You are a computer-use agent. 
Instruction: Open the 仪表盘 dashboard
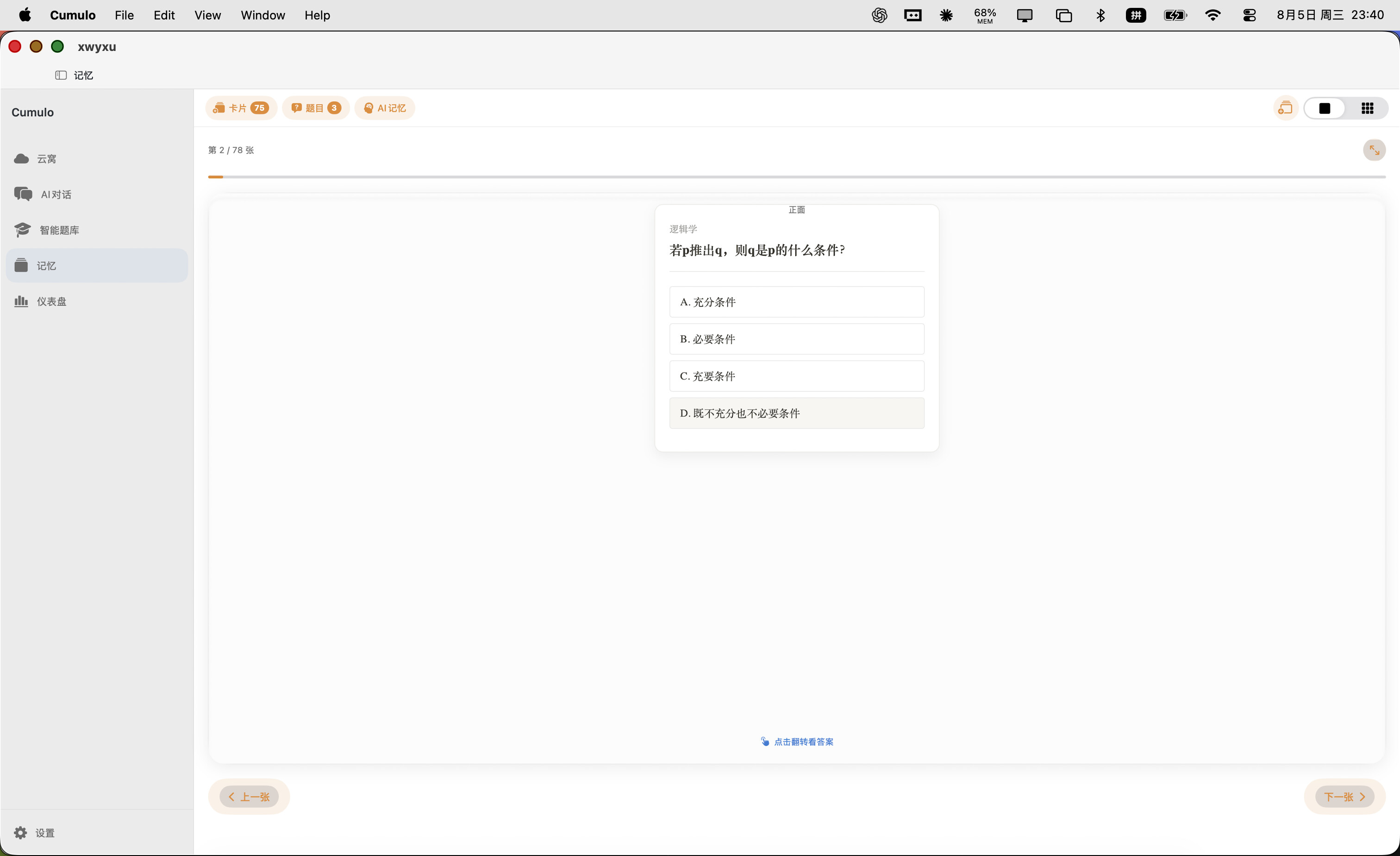97,301
